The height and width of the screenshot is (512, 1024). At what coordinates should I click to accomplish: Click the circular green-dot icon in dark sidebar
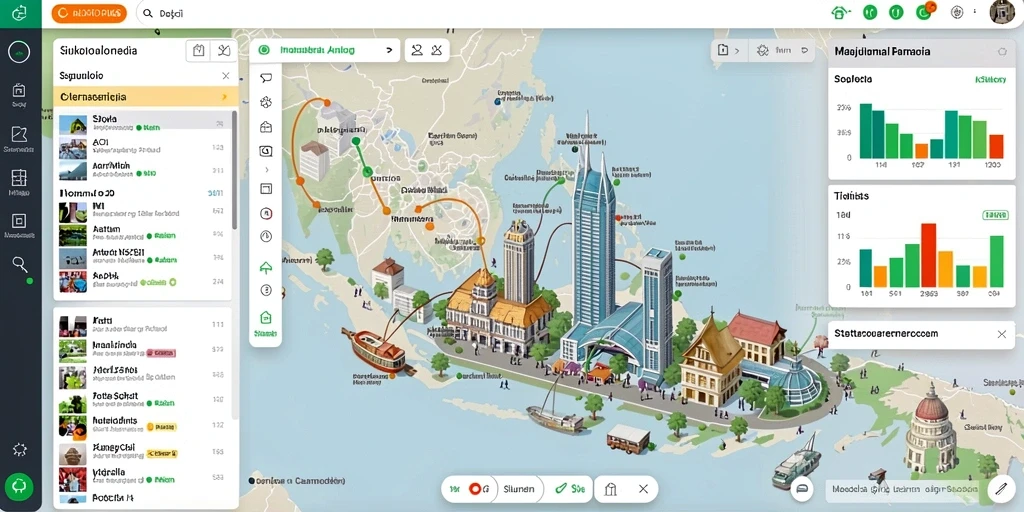20,52
